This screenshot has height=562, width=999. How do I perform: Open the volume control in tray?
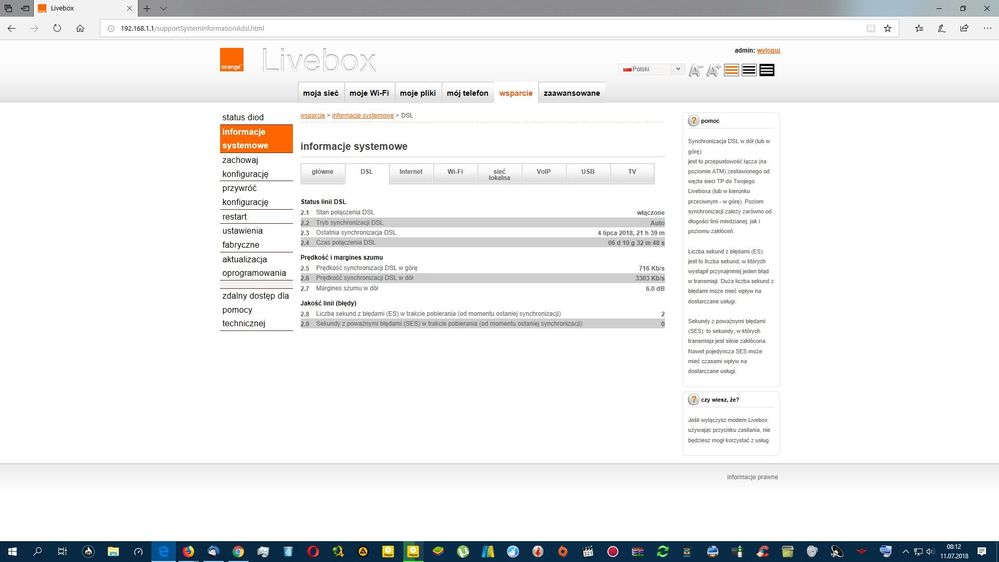click(930, 552)
